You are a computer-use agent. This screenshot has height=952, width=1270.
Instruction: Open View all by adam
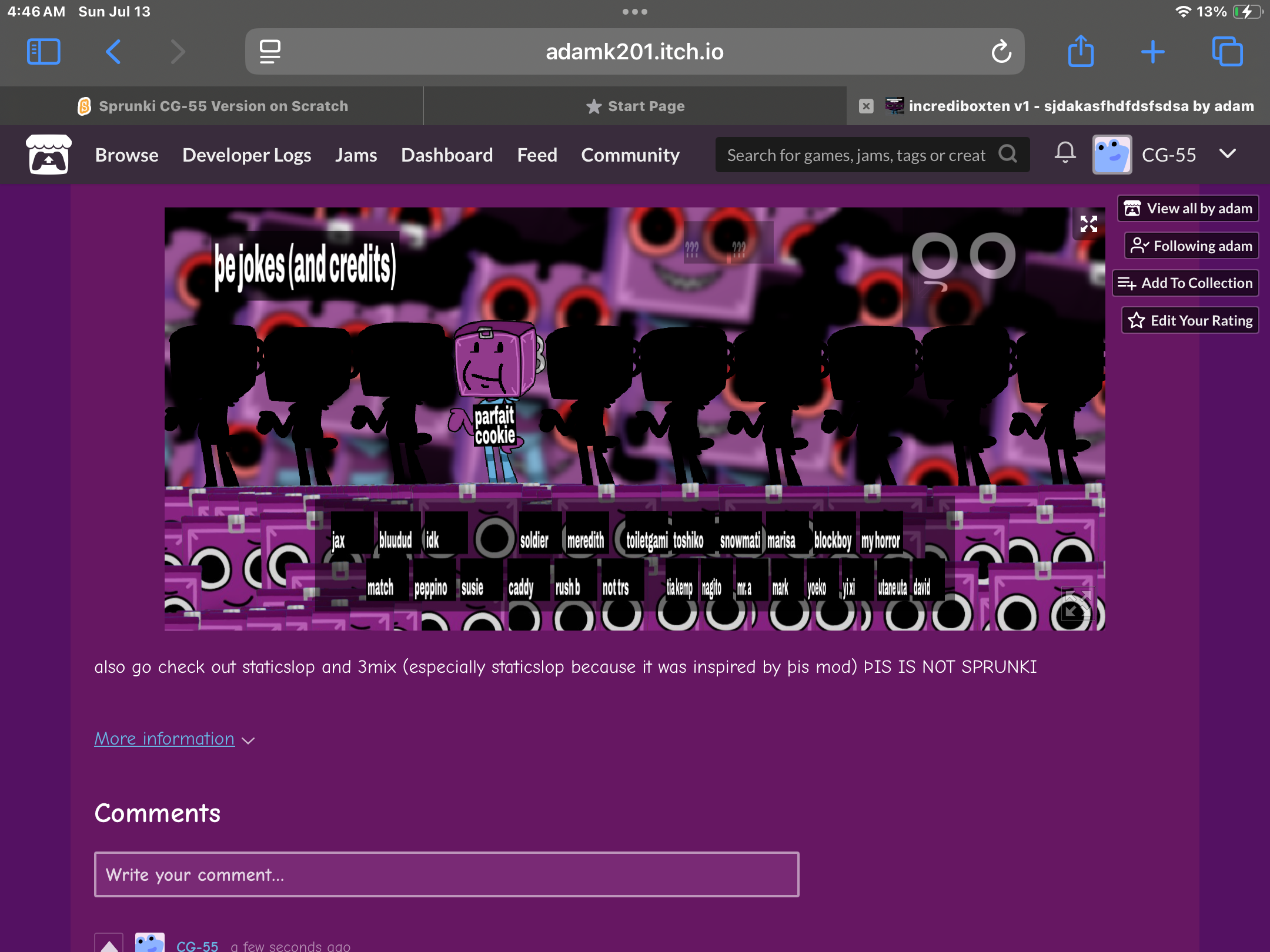coord(1188,209)
